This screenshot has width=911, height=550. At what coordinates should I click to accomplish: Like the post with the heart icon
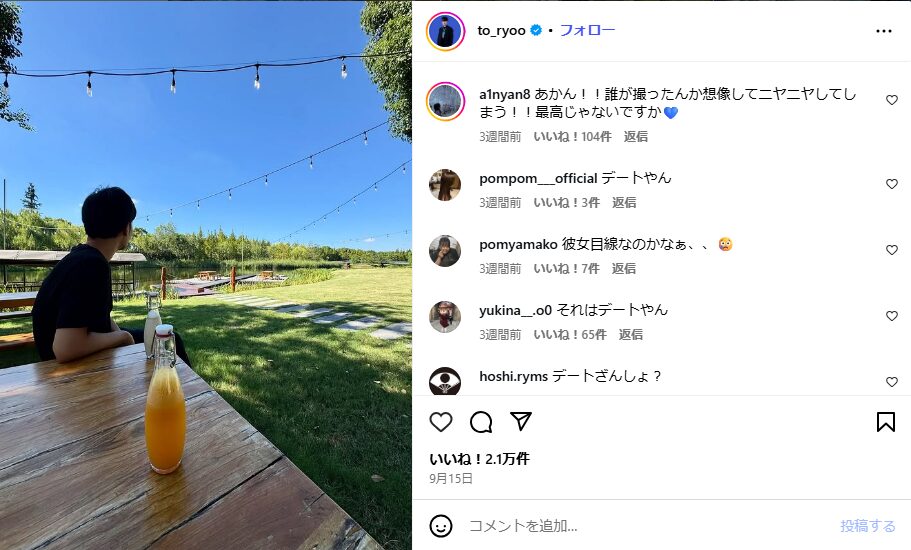tap(441, 422)
